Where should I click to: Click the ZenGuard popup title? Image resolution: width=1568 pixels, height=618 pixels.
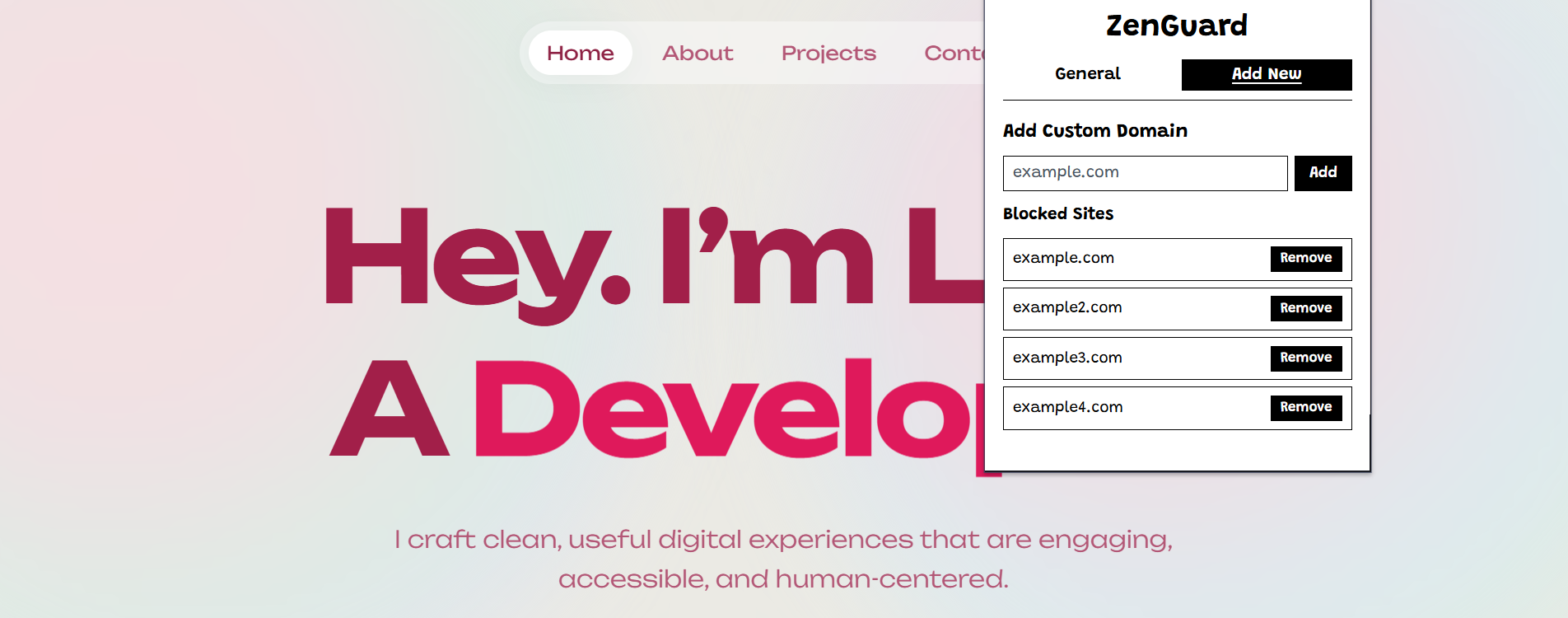click(x=1176, y=26)
